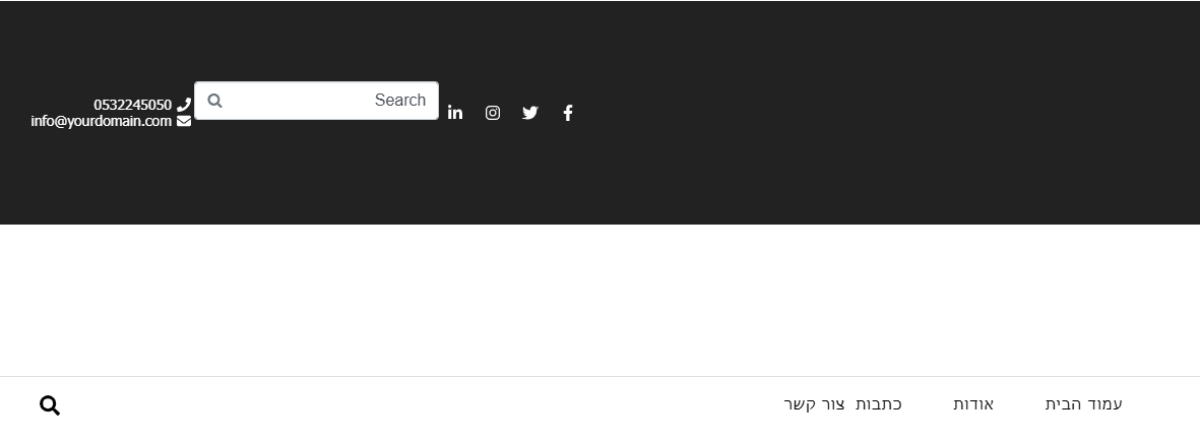
Task: Click the phone handset icon
Action: point(183,105)
